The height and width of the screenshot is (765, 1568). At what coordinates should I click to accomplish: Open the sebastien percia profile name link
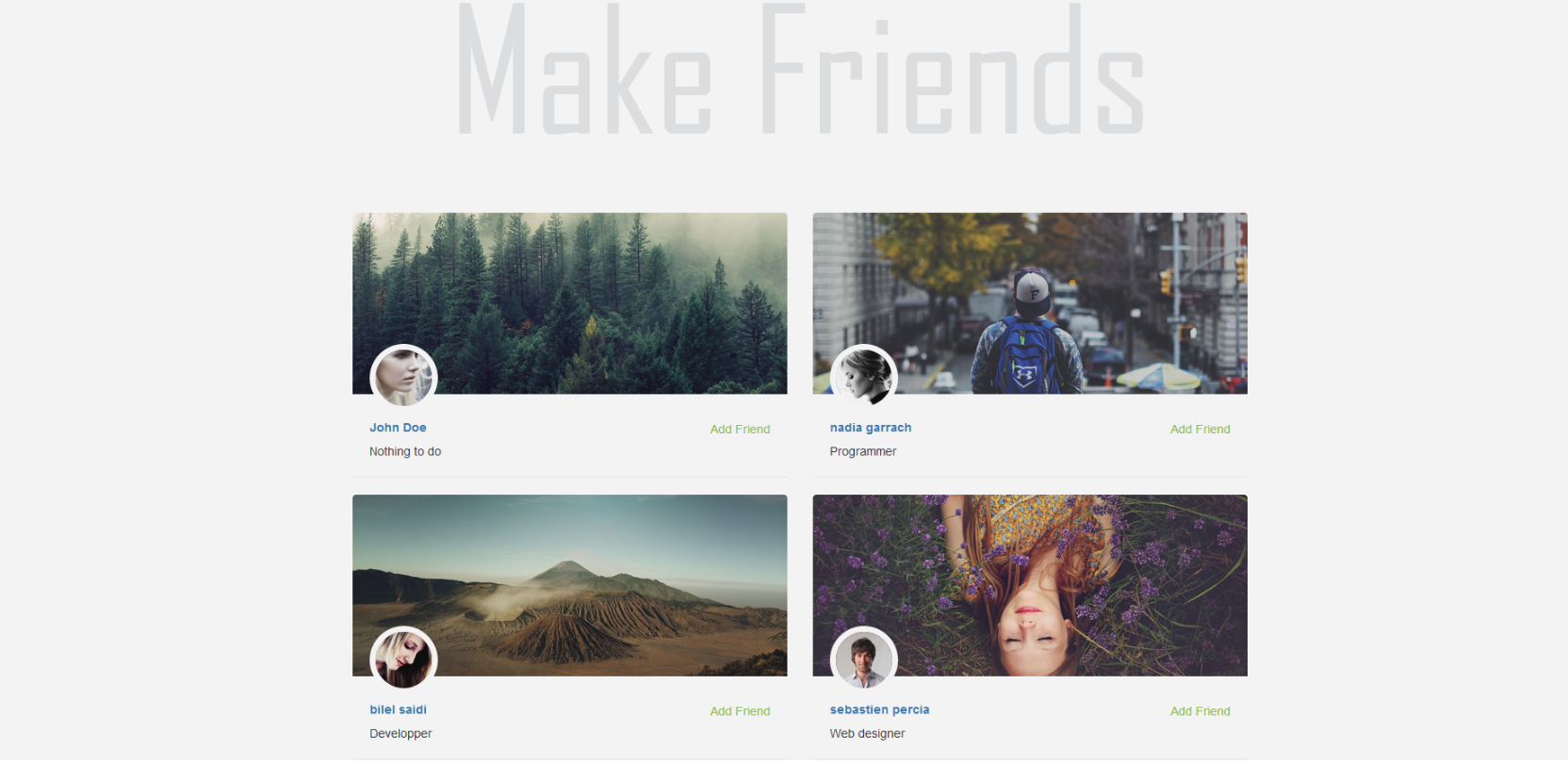879,709
